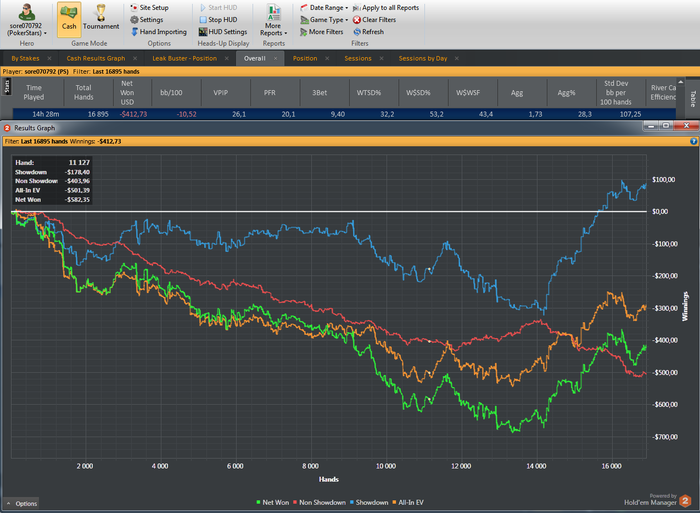
Task: Close the Cash Results Graph tab
Action: pyautogui.click(x=135, y=58)
